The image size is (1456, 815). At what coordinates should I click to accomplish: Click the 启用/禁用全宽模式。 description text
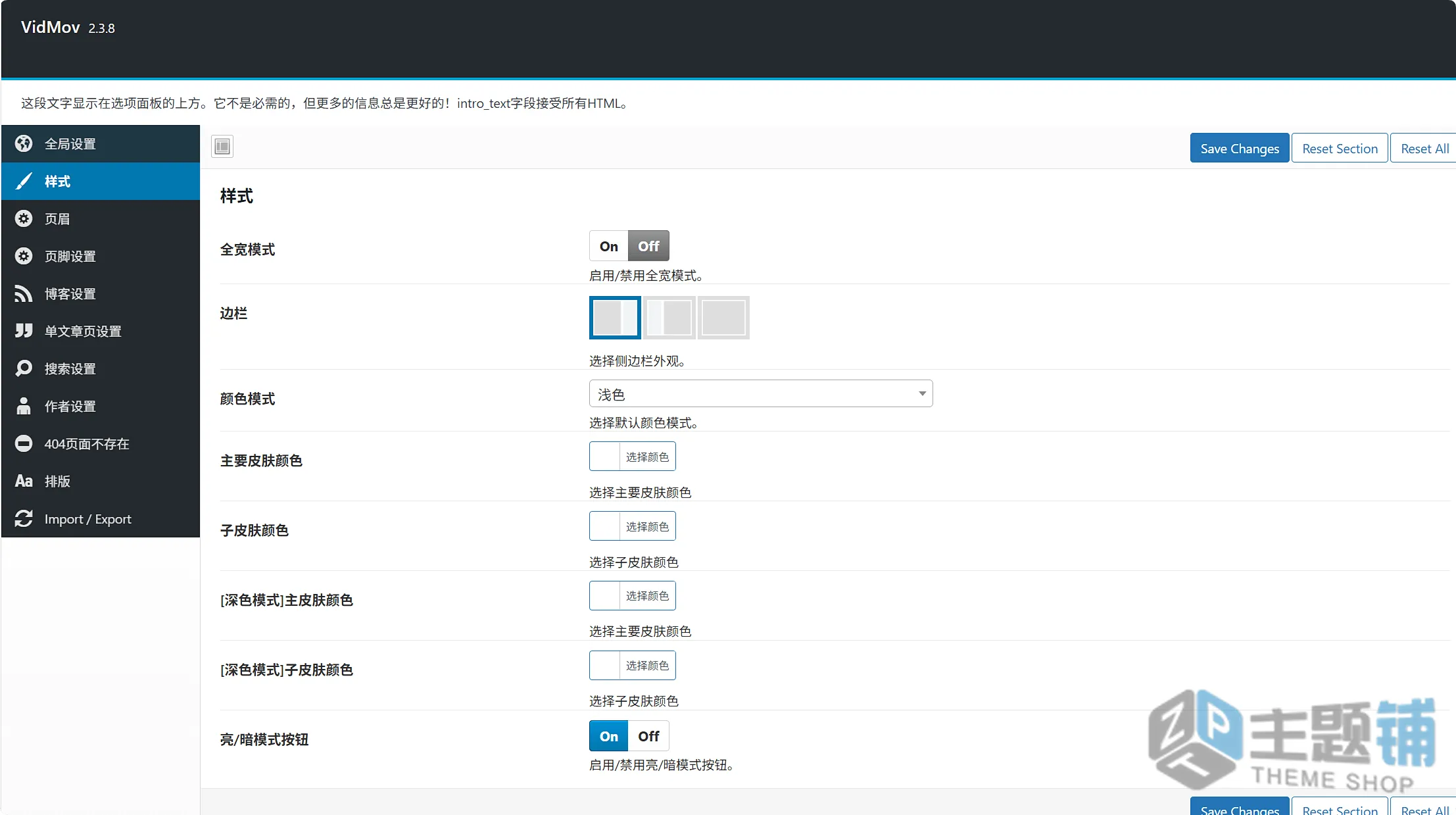(646, 275)
